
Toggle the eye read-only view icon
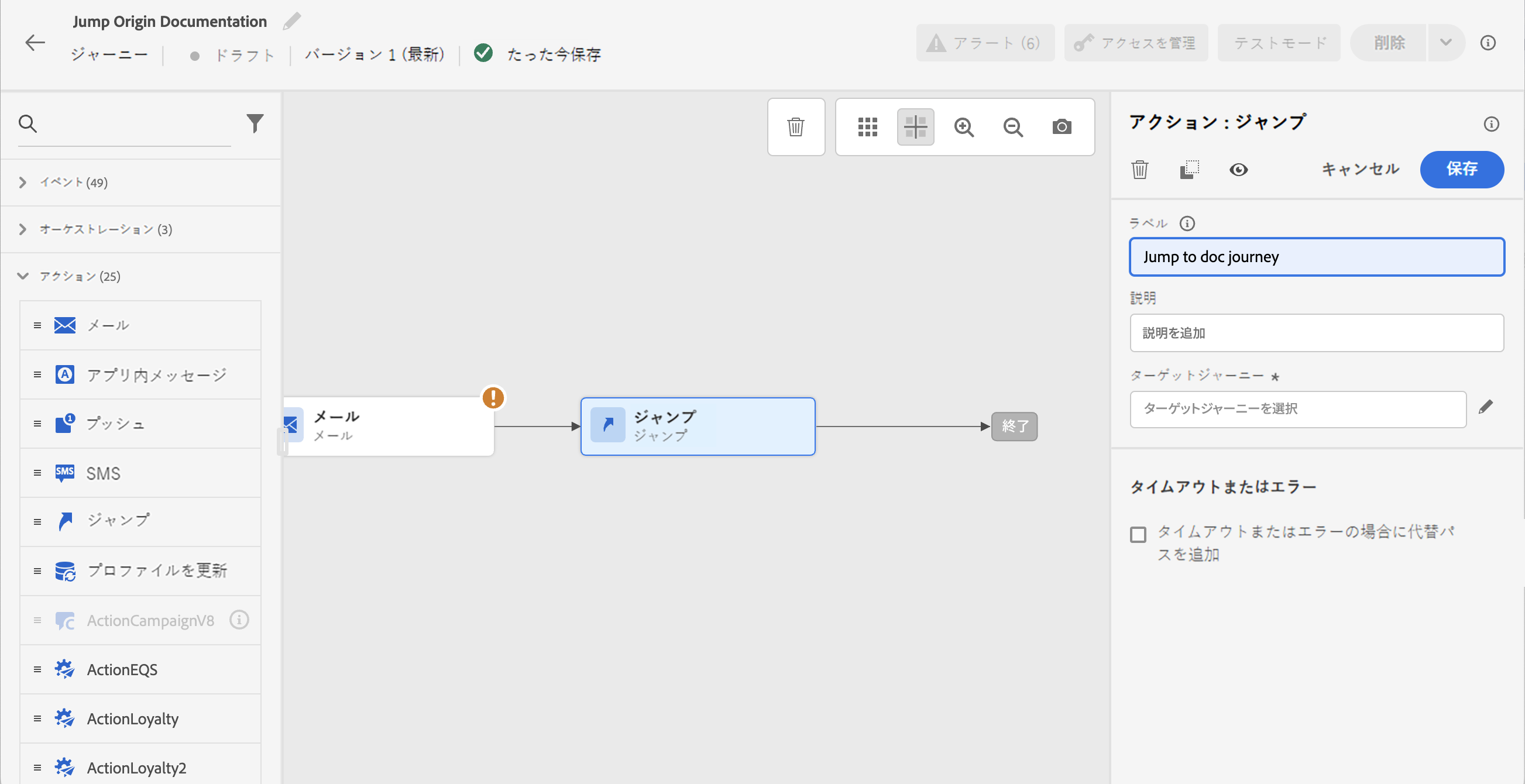tap(1238, 170)
